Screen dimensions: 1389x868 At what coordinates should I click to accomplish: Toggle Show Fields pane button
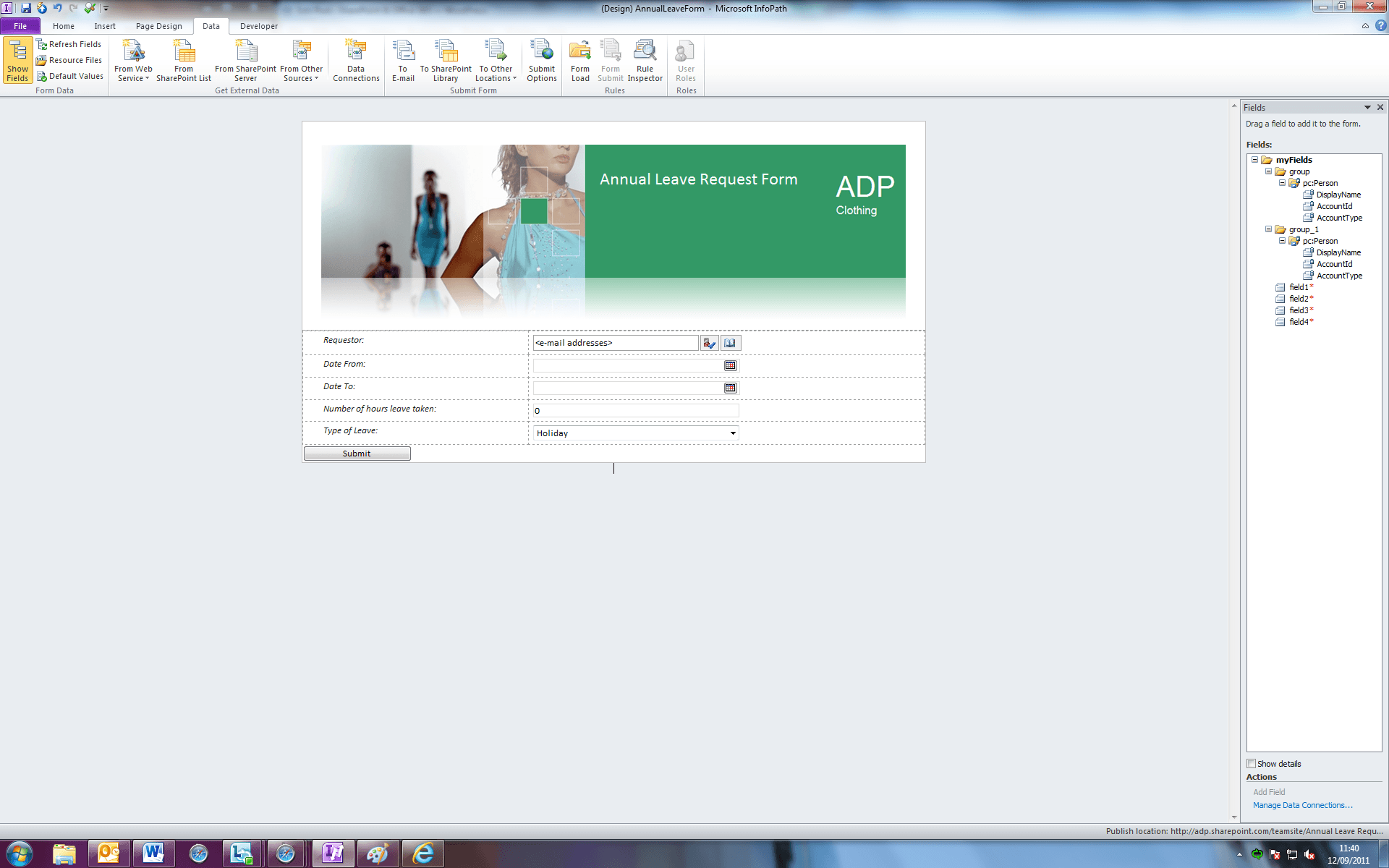pos(17,61)
